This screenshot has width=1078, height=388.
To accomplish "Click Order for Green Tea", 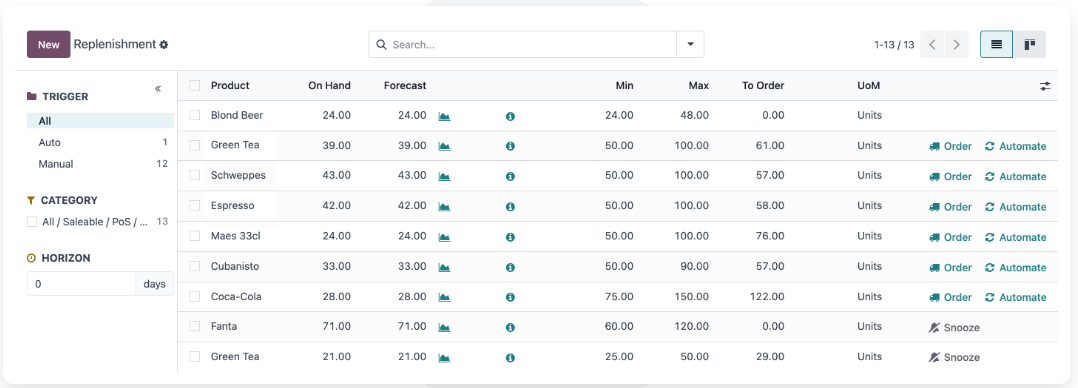I will pyautogui.click(x=951, y=147).
